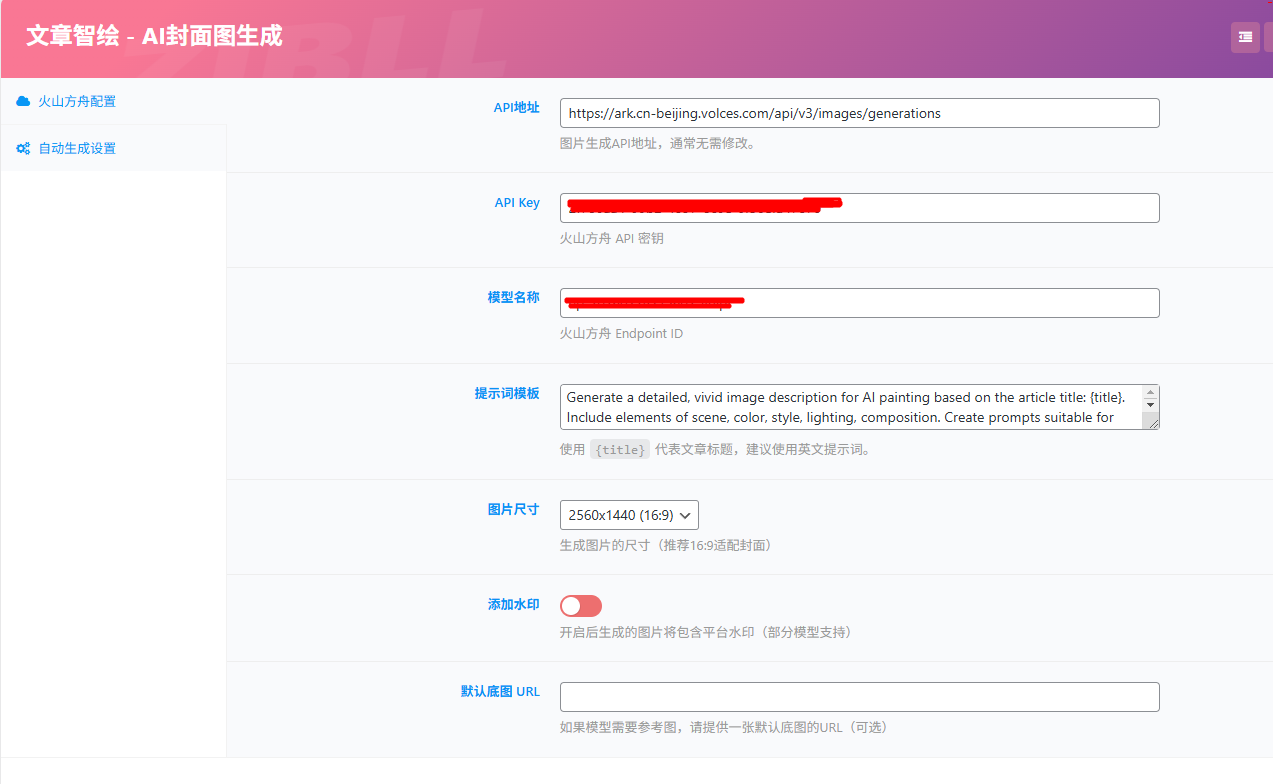1273x784 pixels.
Task: Click the sidebar collapse icon in the header
Action: coord(1244,36)
